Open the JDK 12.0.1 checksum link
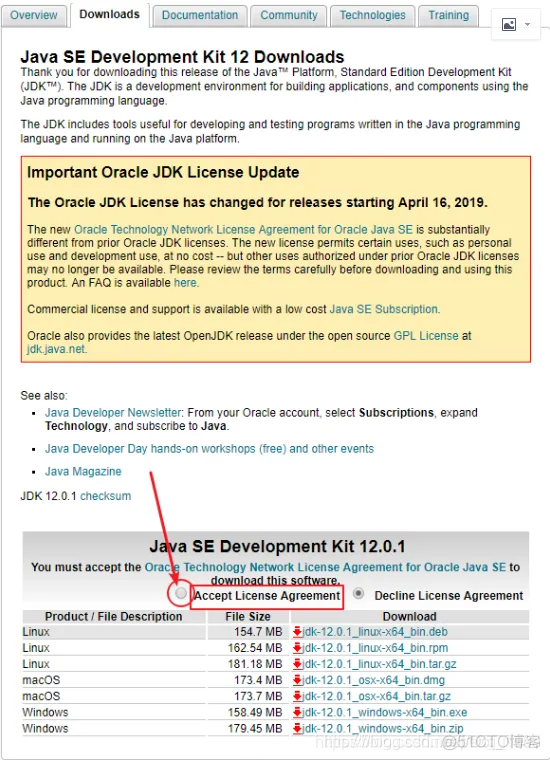The height and width of the screenshot is (760, 550). click(x=106, y=496)
